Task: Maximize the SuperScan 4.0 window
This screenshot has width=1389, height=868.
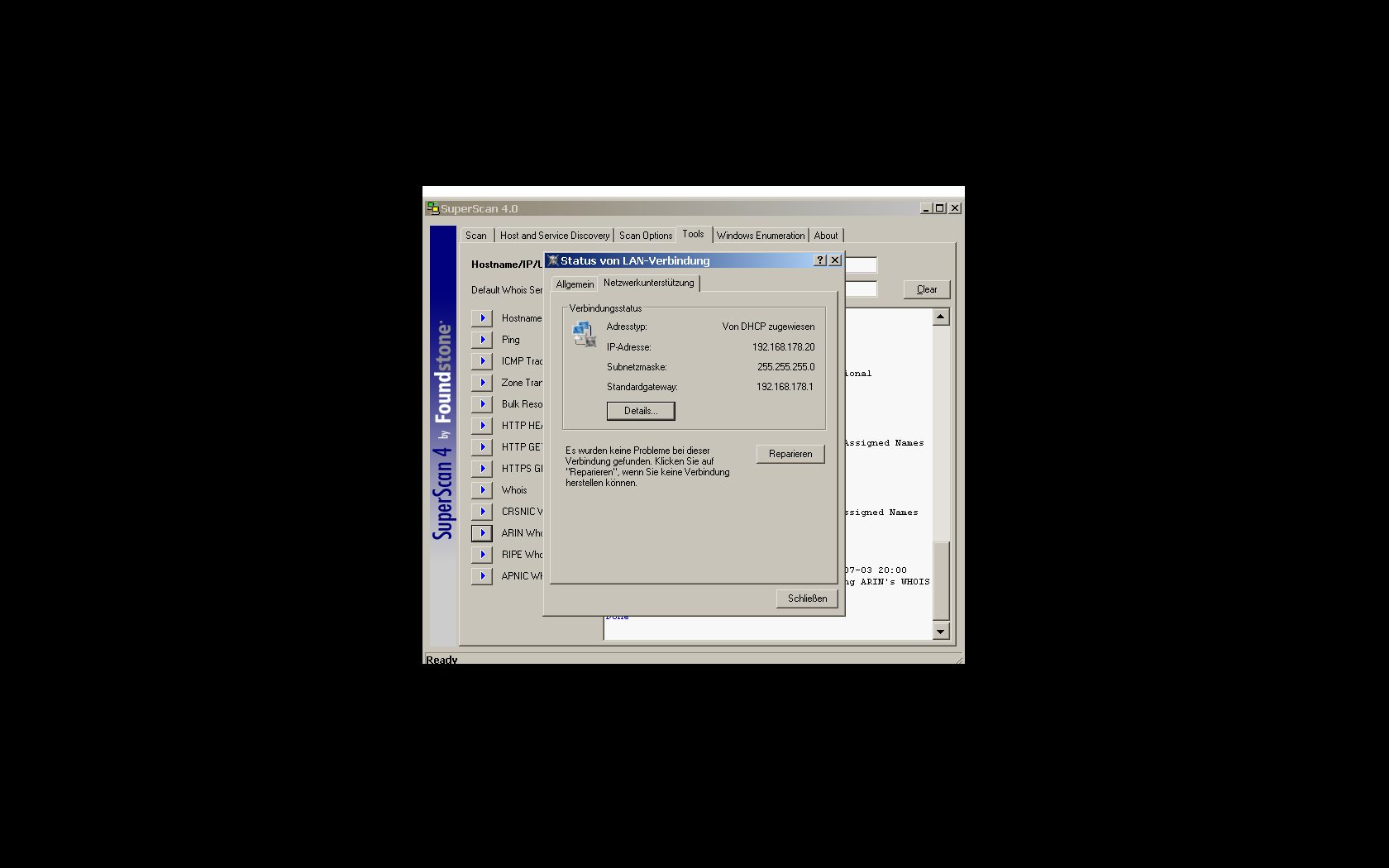Action: point(939,208)
